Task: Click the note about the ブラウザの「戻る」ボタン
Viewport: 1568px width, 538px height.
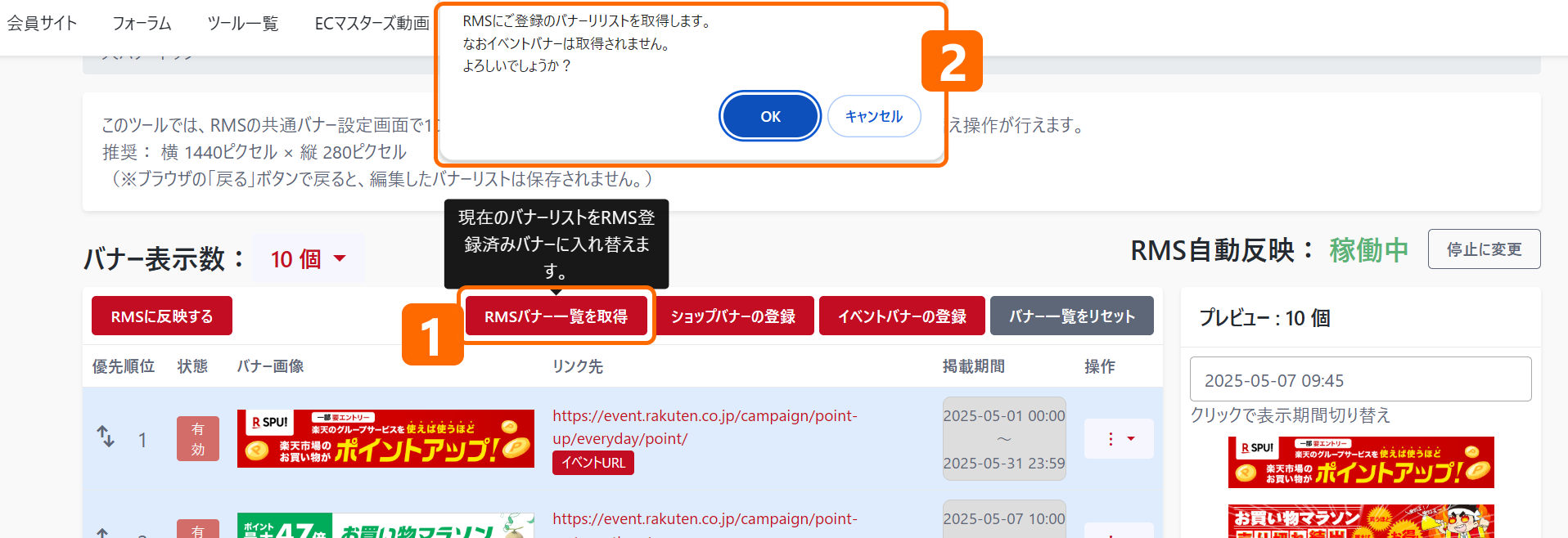Action: [x=381, y=179]
